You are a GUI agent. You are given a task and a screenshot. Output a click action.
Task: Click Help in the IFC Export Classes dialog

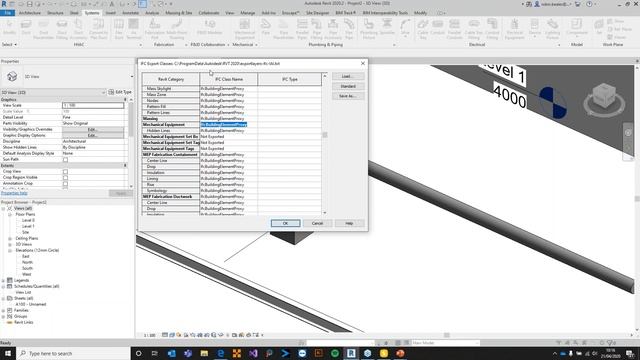pos(349,223)
